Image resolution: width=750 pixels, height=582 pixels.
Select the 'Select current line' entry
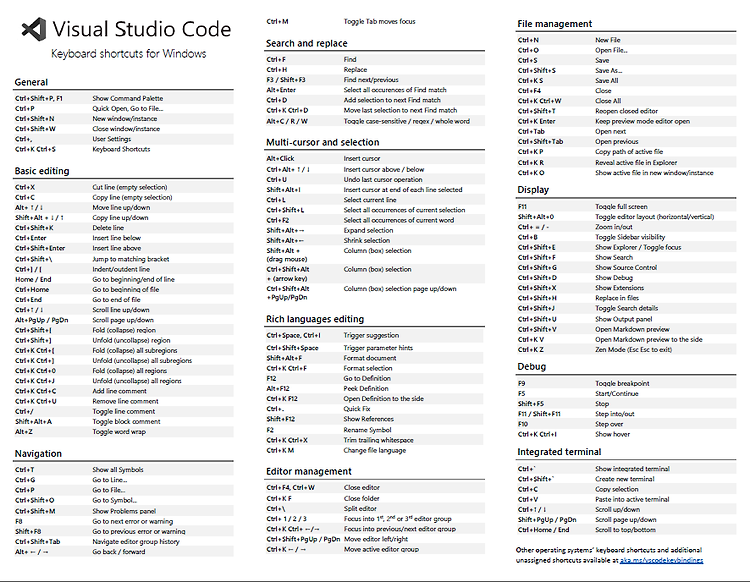click(370, 200)
